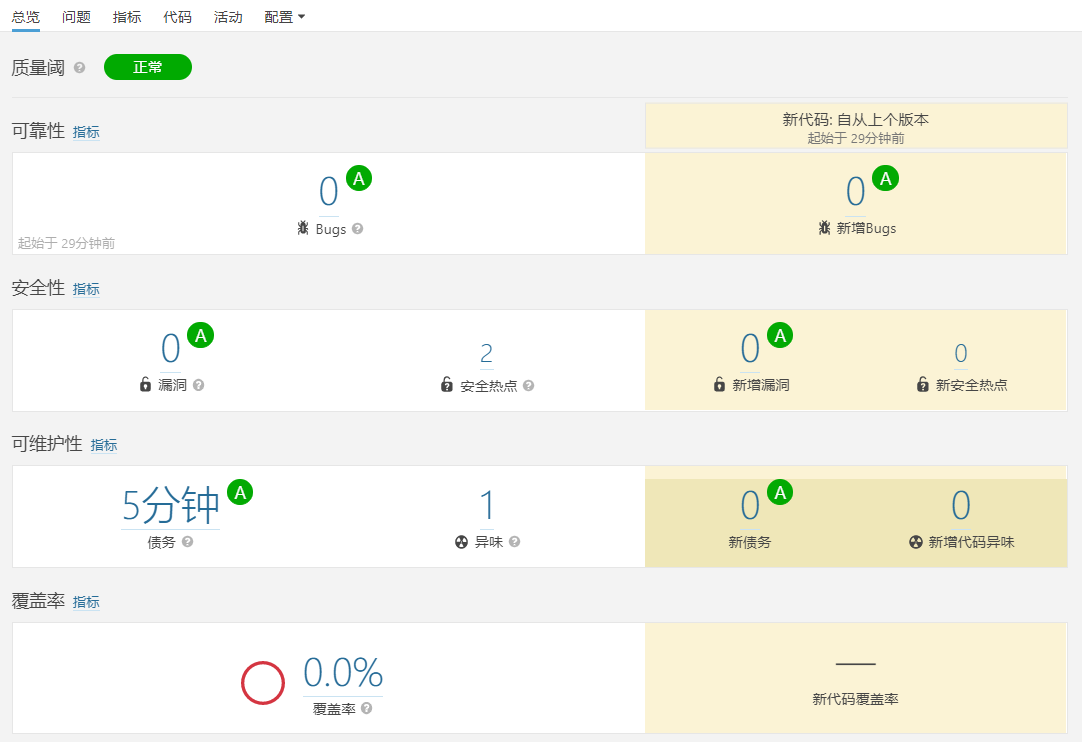Click the 5分钟 technical debt value

[170, 507]
